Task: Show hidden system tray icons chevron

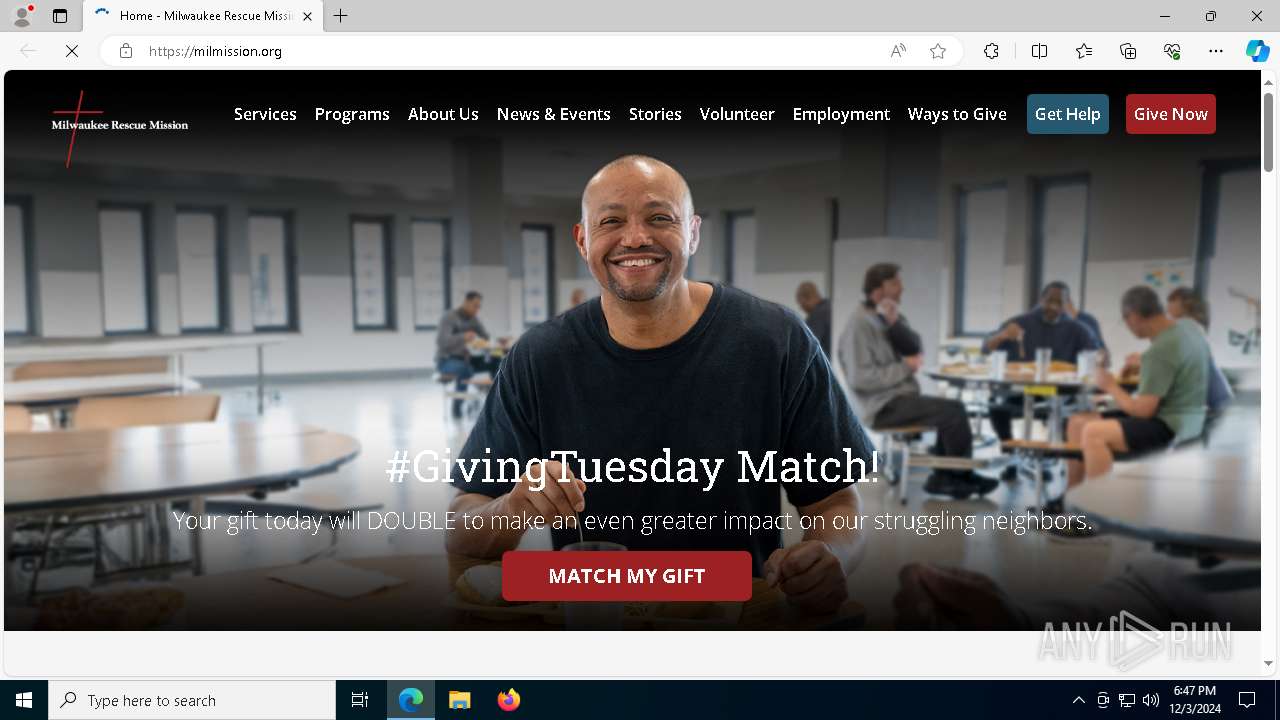Action: (1078, 700)
